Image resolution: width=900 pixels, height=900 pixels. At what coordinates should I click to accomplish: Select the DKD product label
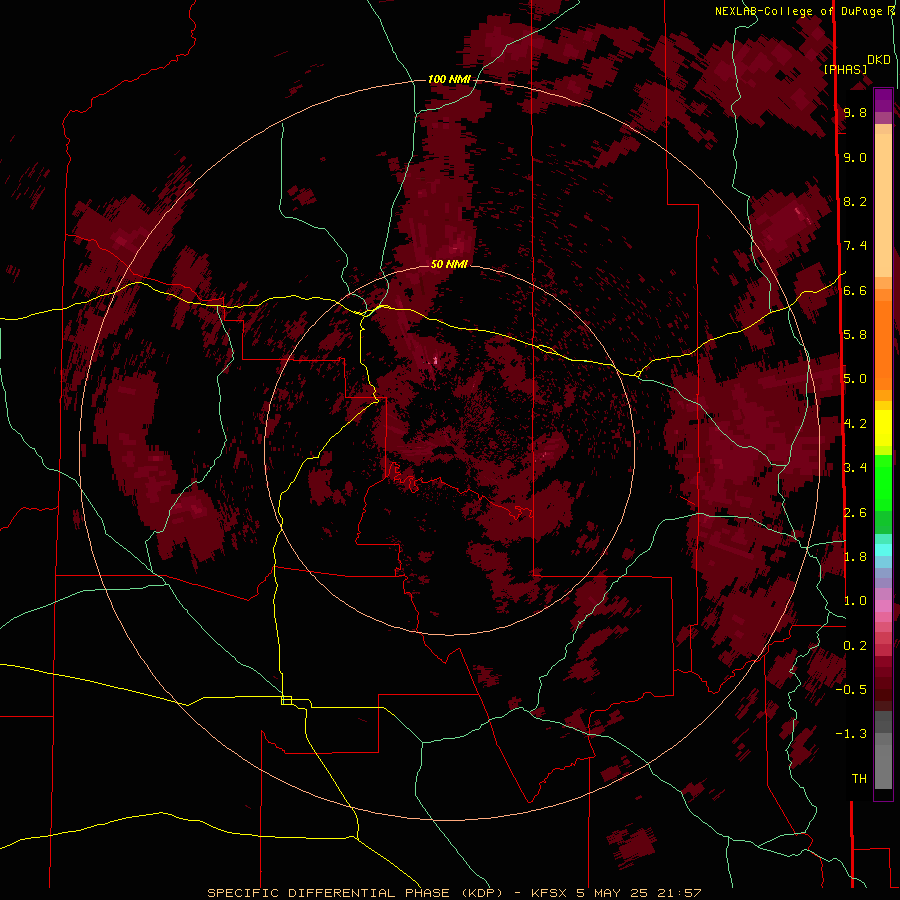coord(878,60)
